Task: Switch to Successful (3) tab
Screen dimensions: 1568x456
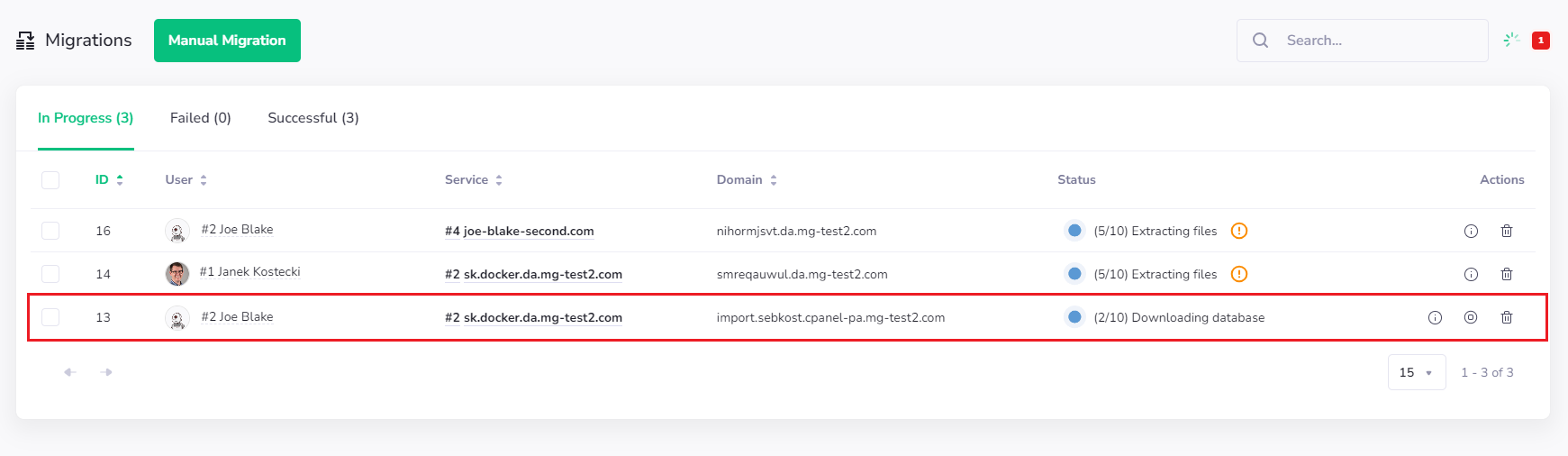Action: click(313, 118)
